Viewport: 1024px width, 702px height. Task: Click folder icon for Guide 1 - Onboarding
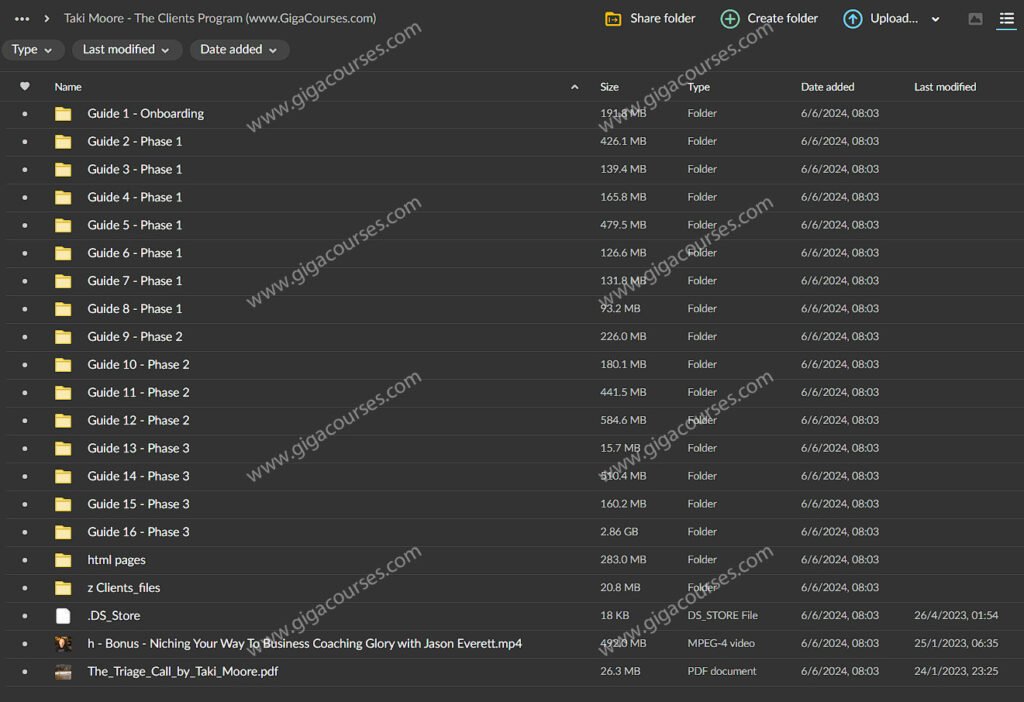coord(63,114)
